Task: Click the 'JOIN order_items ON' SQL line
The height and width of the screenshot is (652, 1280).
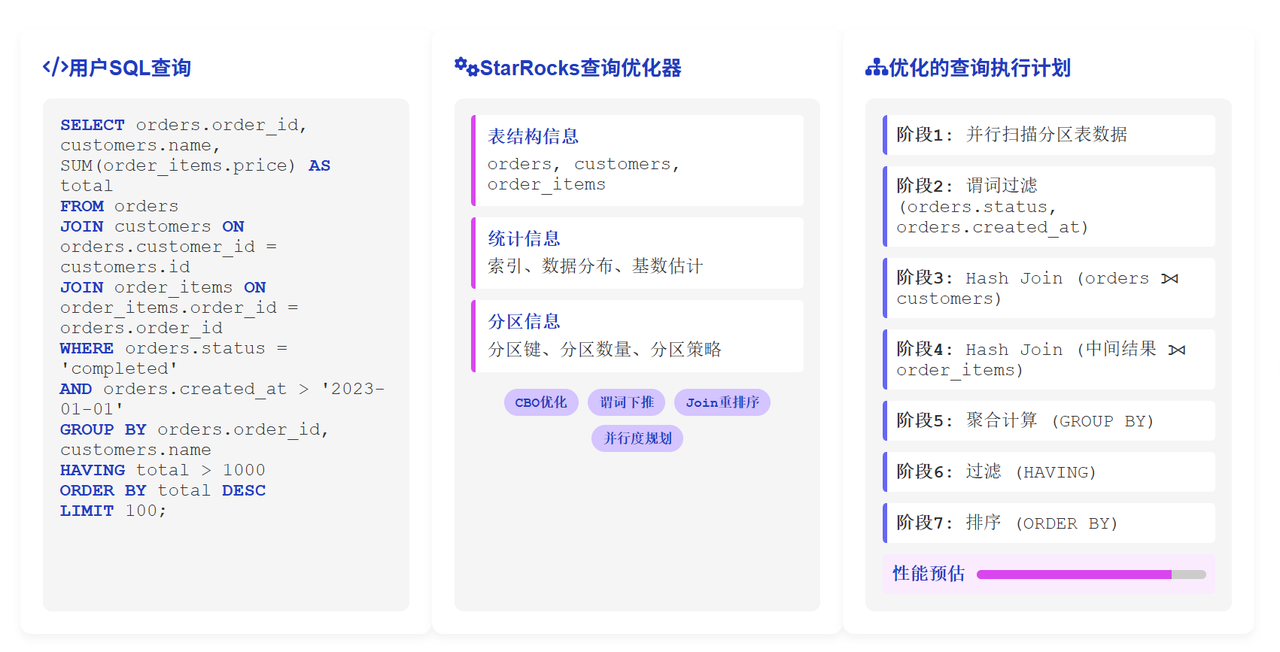Action: [163, 288]
